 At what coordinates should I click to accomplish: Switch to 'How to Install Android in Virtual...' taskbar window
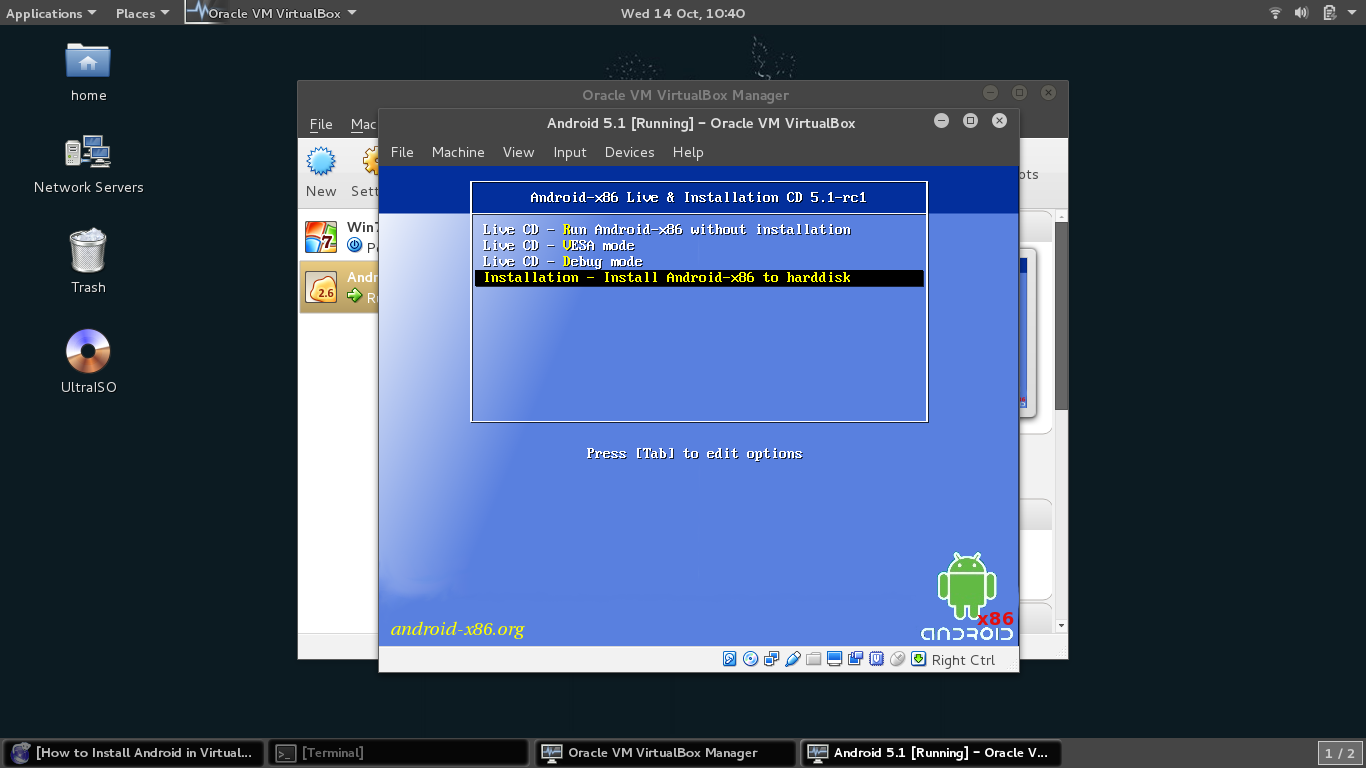pyautogui.click(x=135, y=753)
